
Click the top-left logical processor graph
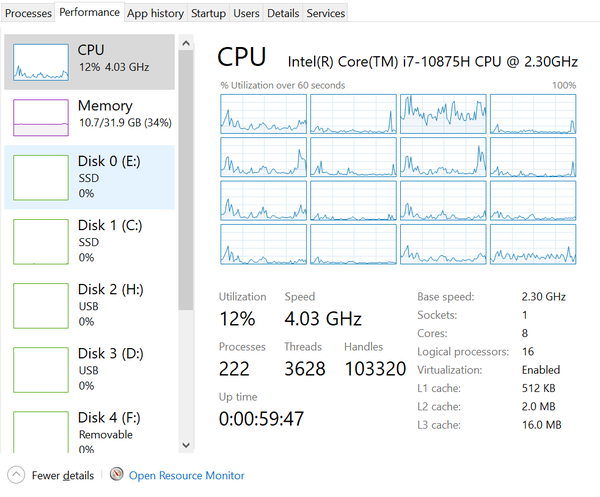pos(263,114)
